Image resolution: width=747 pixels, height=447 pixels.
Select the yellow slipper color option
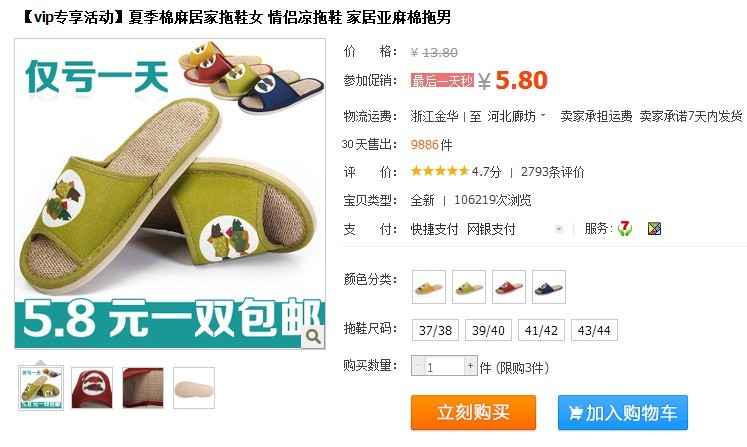(x=429, y=287)
